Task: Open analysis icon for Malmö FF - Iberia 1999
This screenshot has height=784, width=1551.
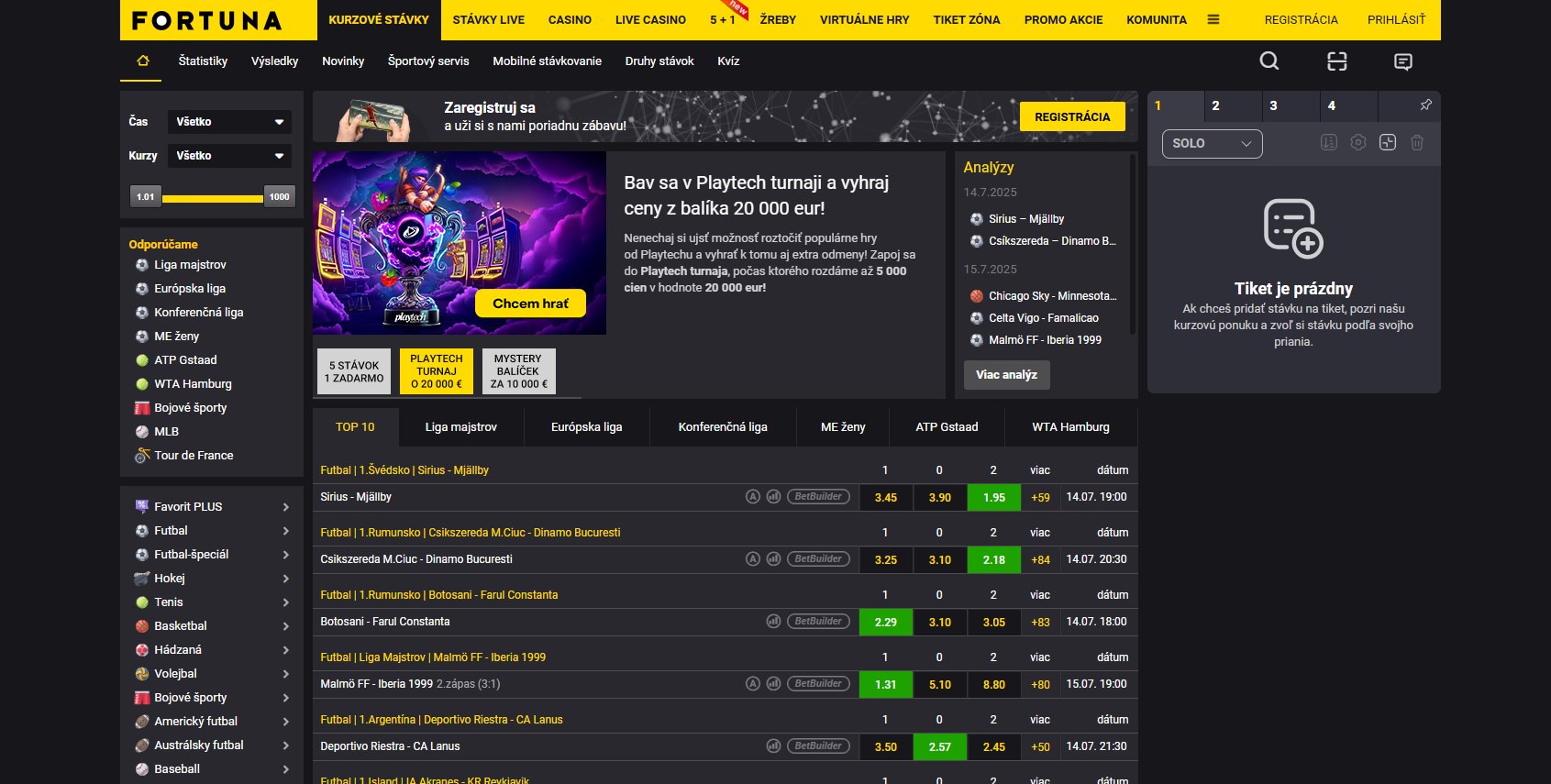Action: (753, 684)
